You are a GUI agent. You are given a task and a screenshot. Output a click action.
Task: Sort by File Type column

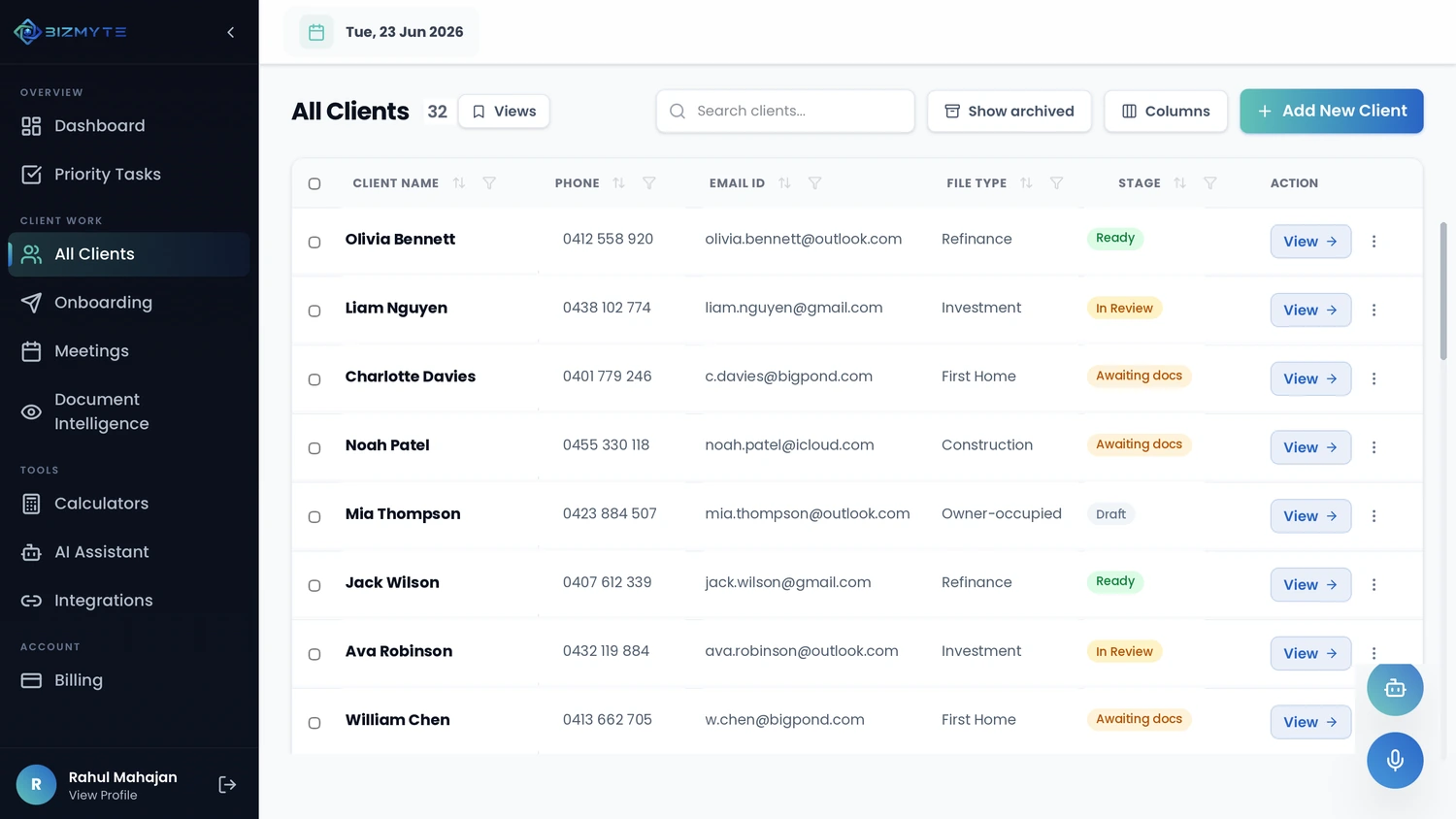1026,183
